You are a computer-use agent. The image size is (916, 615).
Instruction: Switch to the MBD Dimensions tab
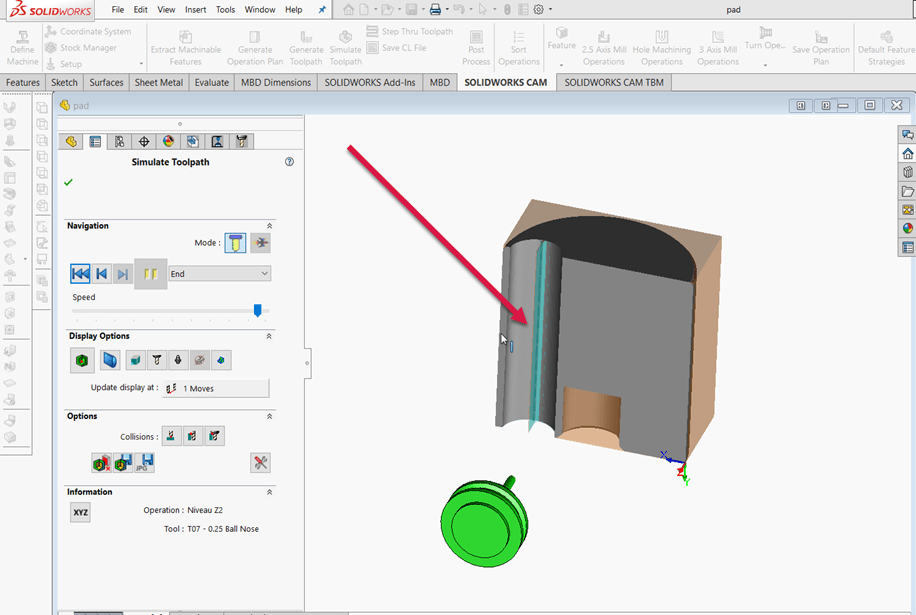point(276,82)
